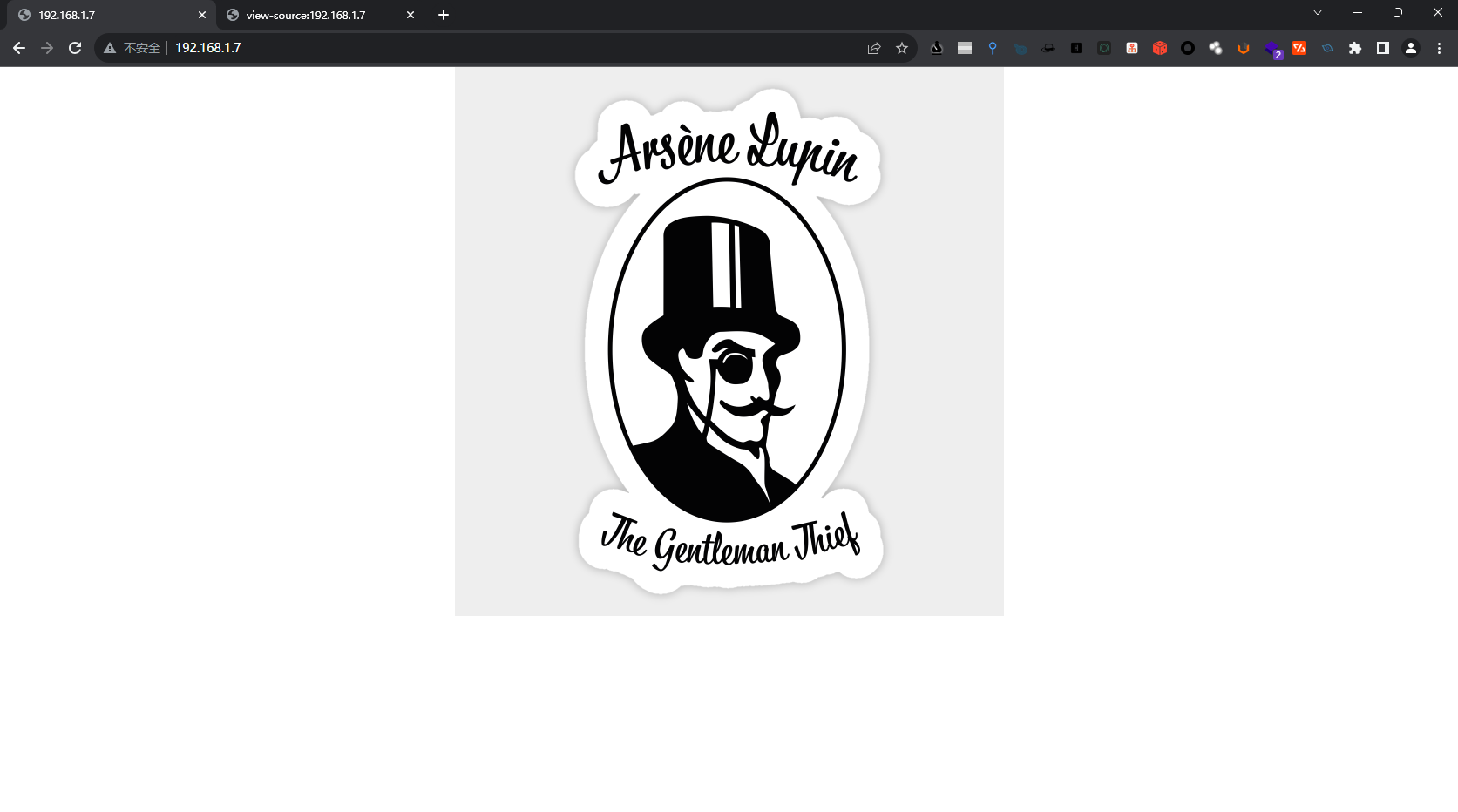Switch to the view-source:192.168.1.7 tab
Screen dimensions: 1458x812
pos(321,15)
